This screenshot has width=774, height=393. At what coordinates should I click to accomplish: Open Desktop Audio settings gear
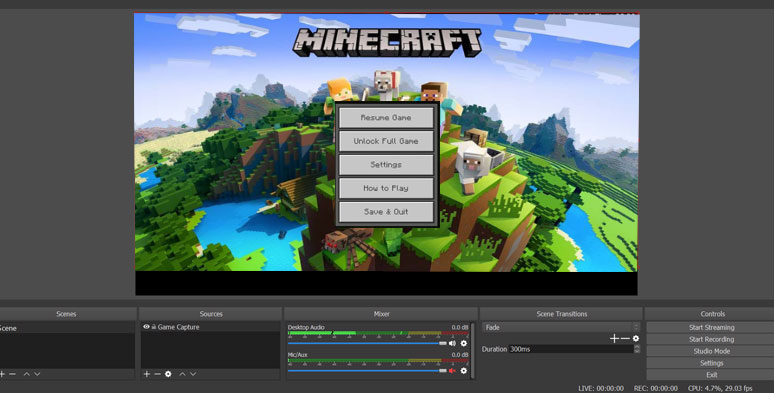(x=464, y=343)
